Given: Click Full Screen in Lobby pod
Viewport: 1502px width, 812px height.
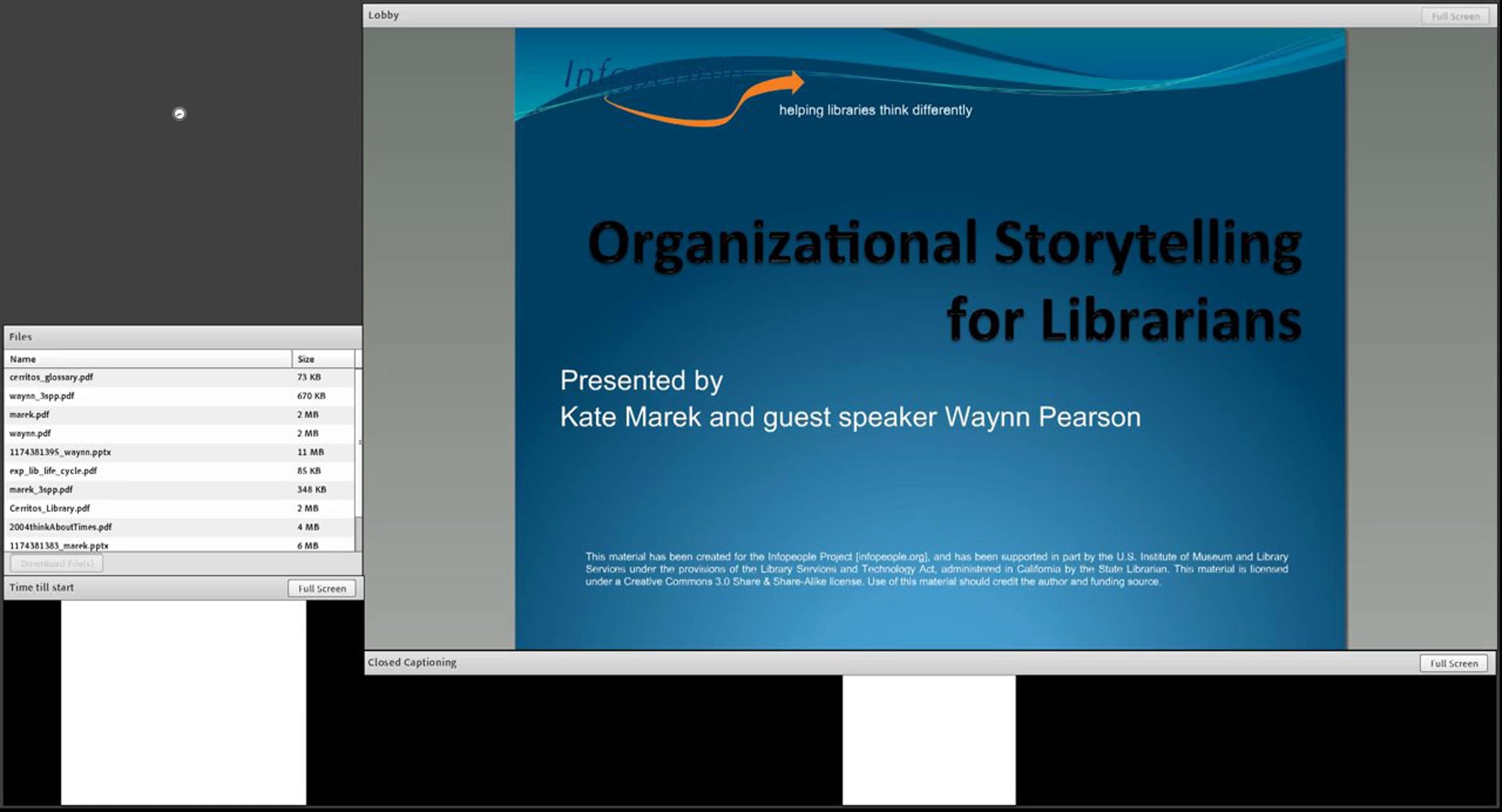Looking at the screenshot, I should (x=1455, y=16).
